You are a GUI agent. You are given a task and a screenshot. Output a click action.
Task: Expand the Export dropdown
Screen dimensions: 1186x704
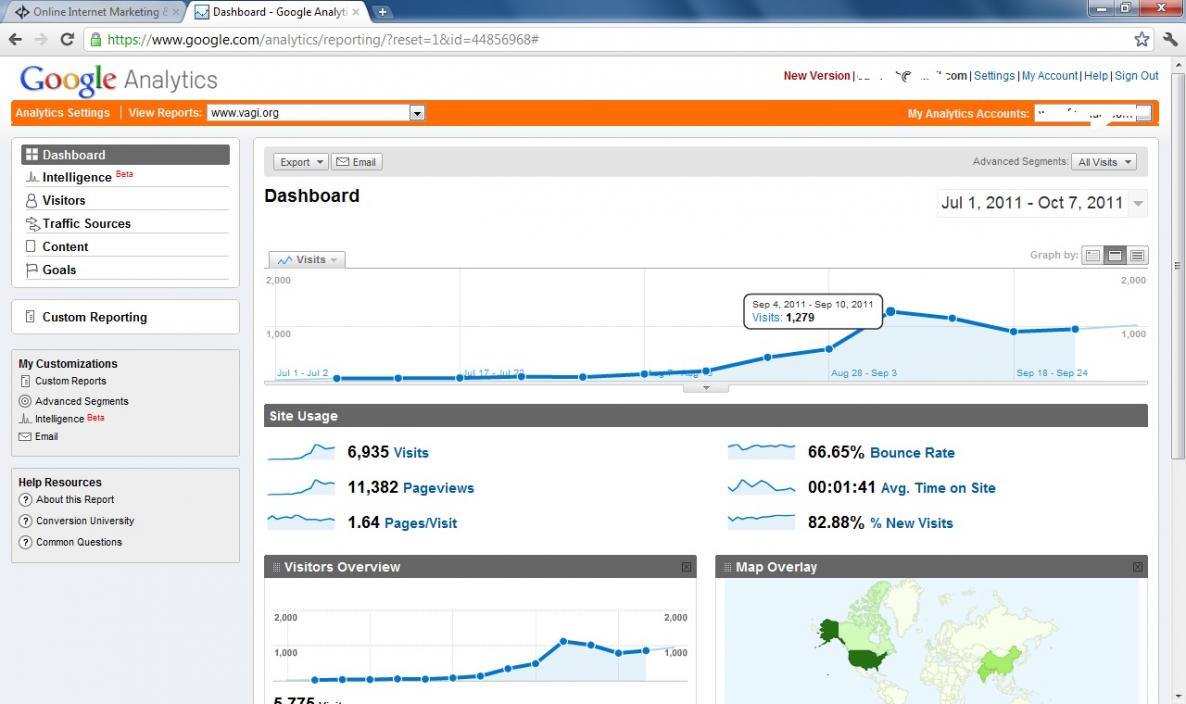coord(300,162)
